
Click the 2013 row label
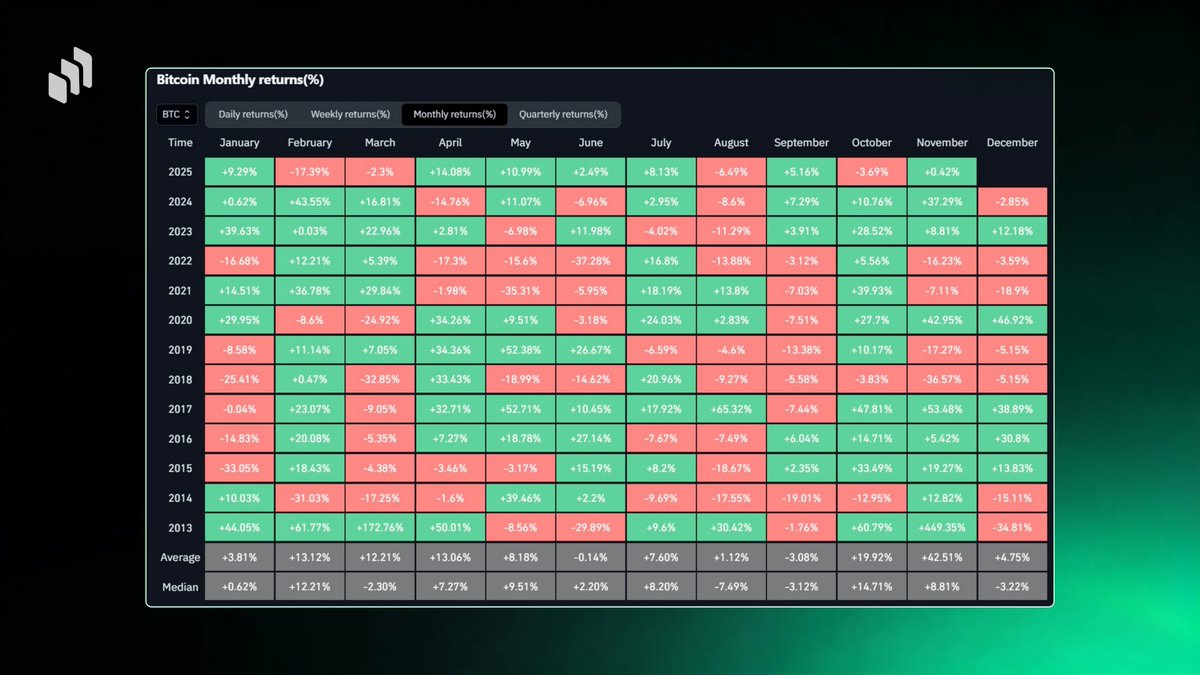pos(180,527)
